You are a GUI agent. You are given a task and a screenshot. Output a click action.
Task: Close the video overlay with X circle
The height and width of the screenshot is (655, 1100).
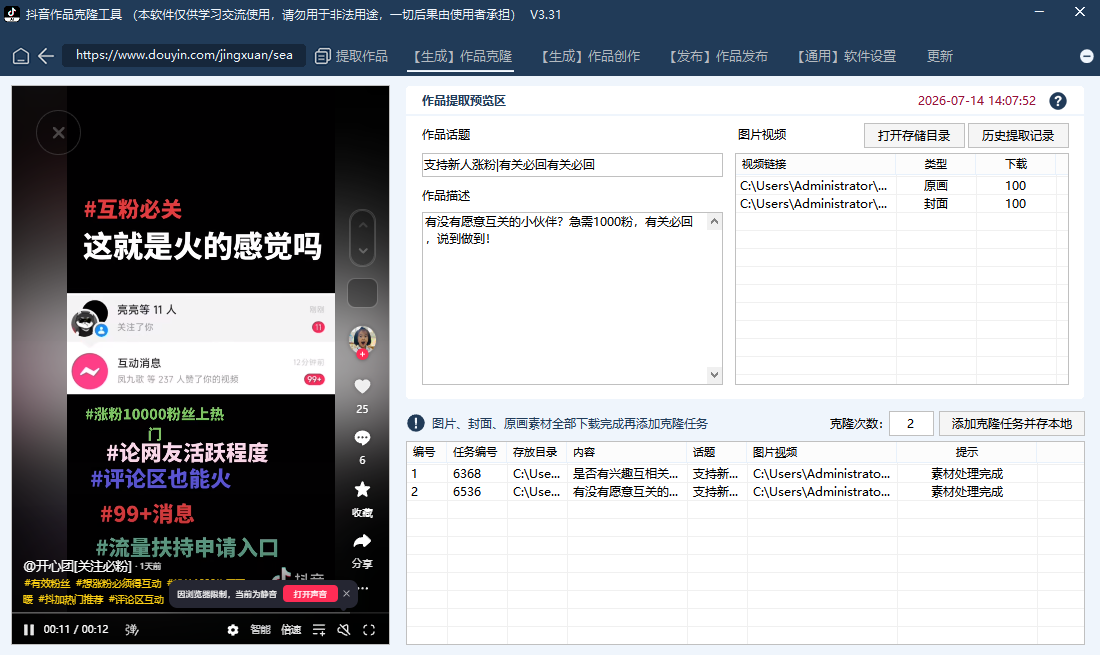[58, 133]
